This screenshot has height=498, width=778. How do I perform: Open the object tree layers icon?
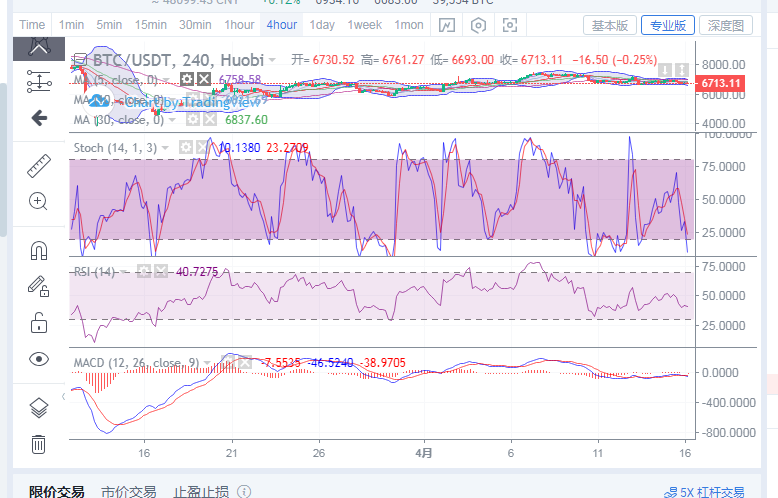pos(39,408)
